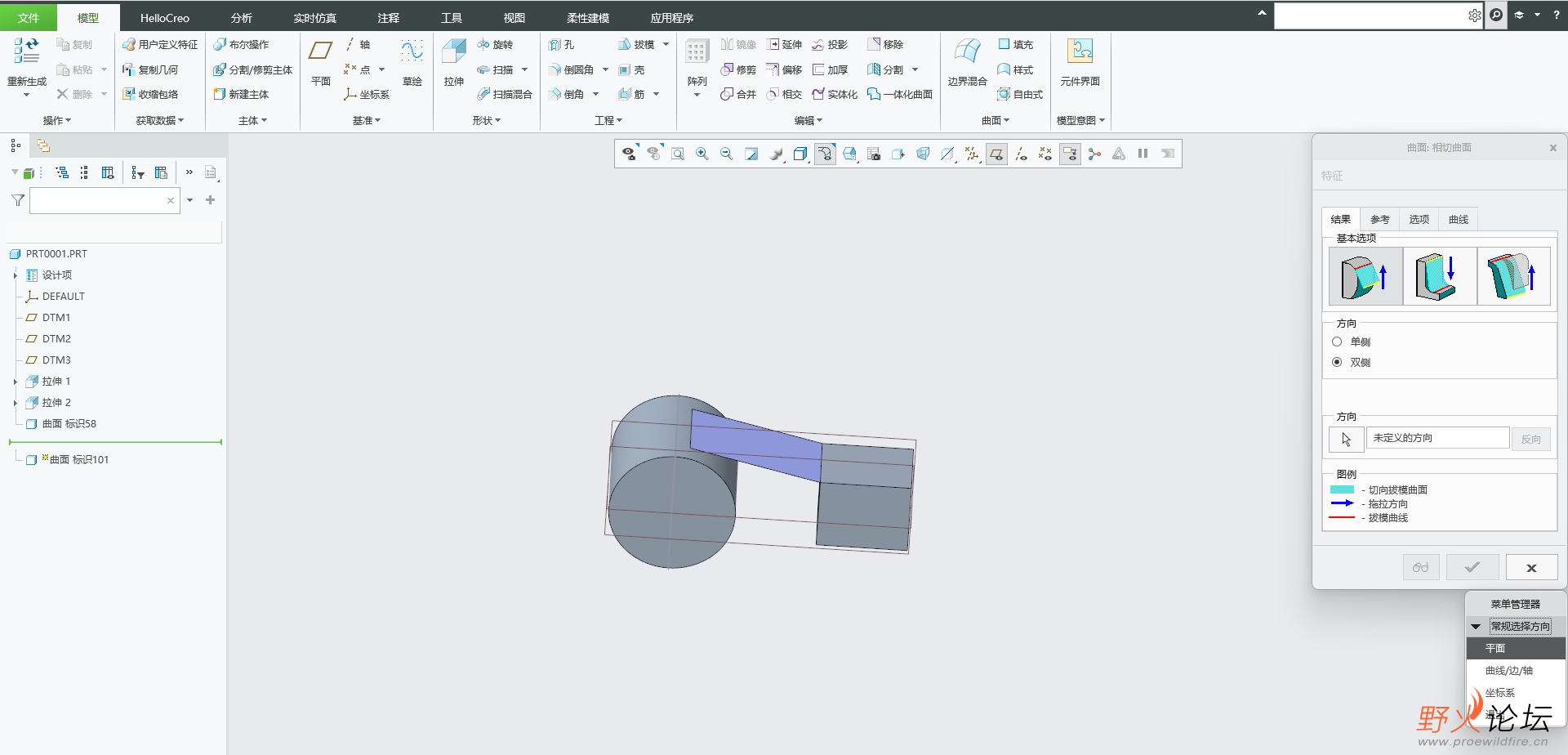
Task: Select the first tangent draft option thumbnail
Action: click(x=1365, y=276)
